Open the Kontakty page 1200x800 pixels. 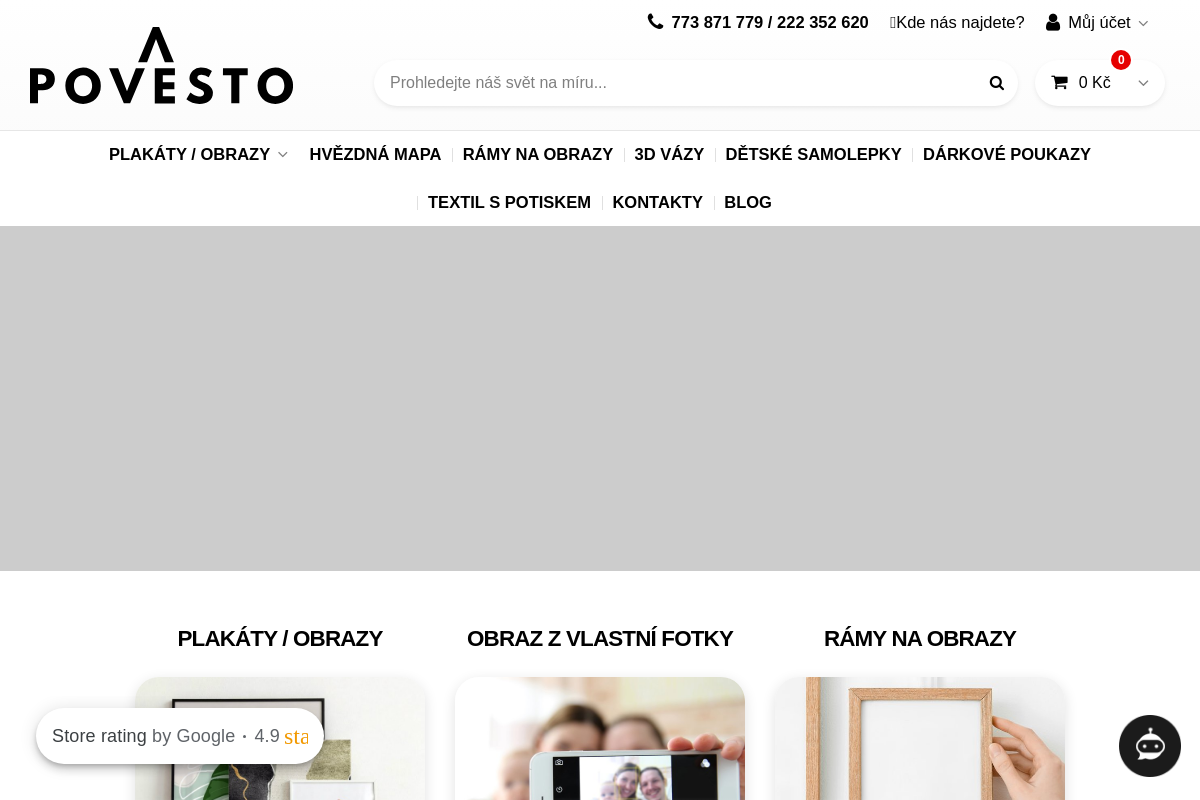click(x=657, y=203)
